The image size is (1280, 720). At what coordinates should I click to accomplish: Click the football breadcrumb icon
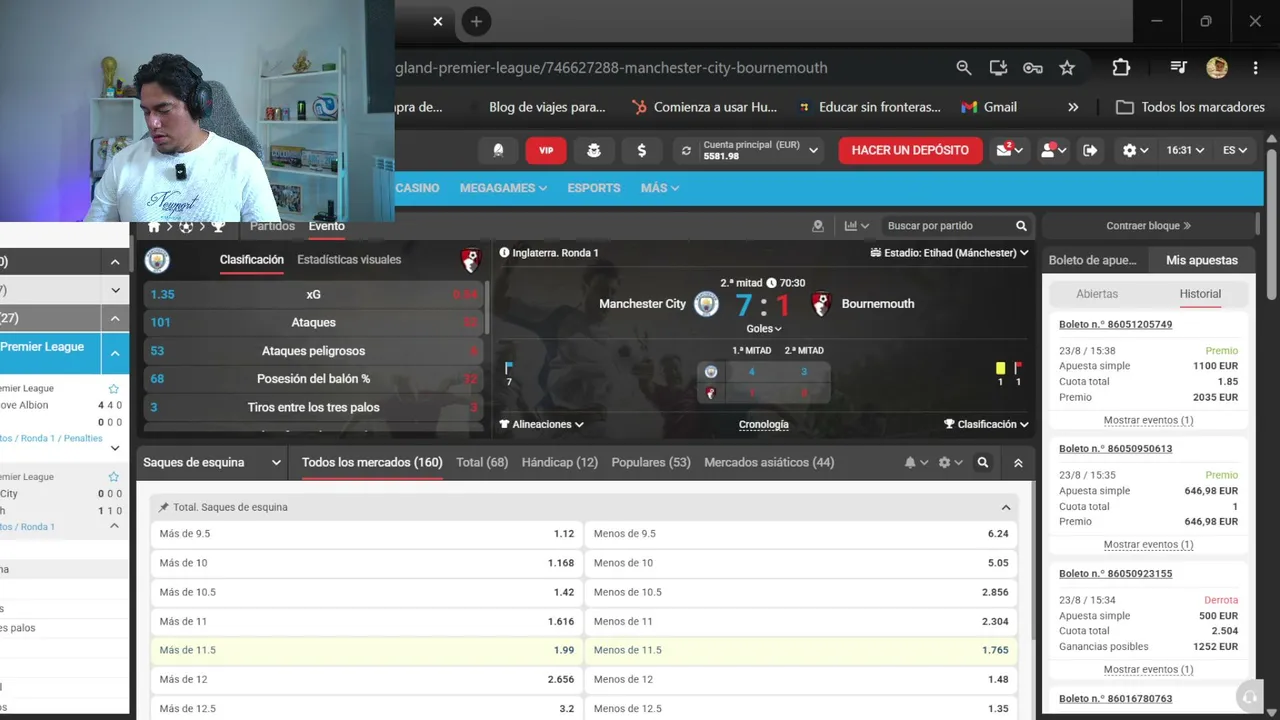point(186,227)
